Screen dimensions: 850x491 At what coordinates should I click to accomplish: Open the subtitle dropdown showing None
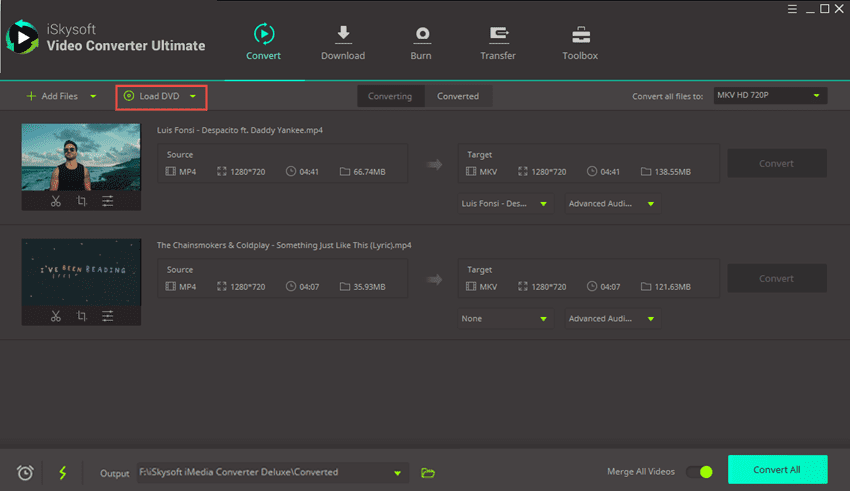click(505, 319)
